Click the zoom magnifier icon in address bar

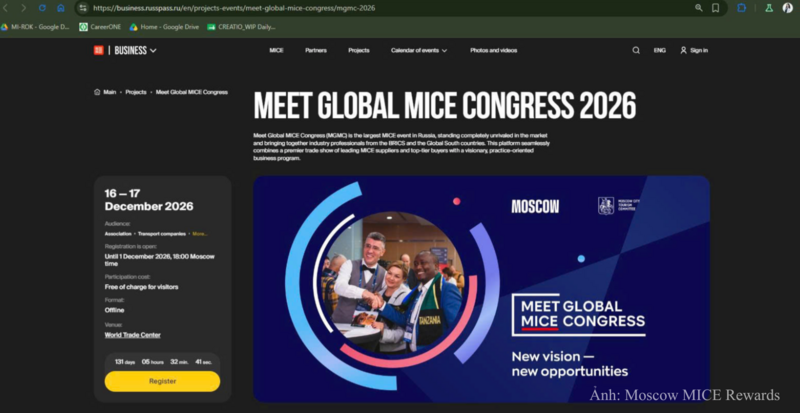pyautogui.click(x=698, y=8)
